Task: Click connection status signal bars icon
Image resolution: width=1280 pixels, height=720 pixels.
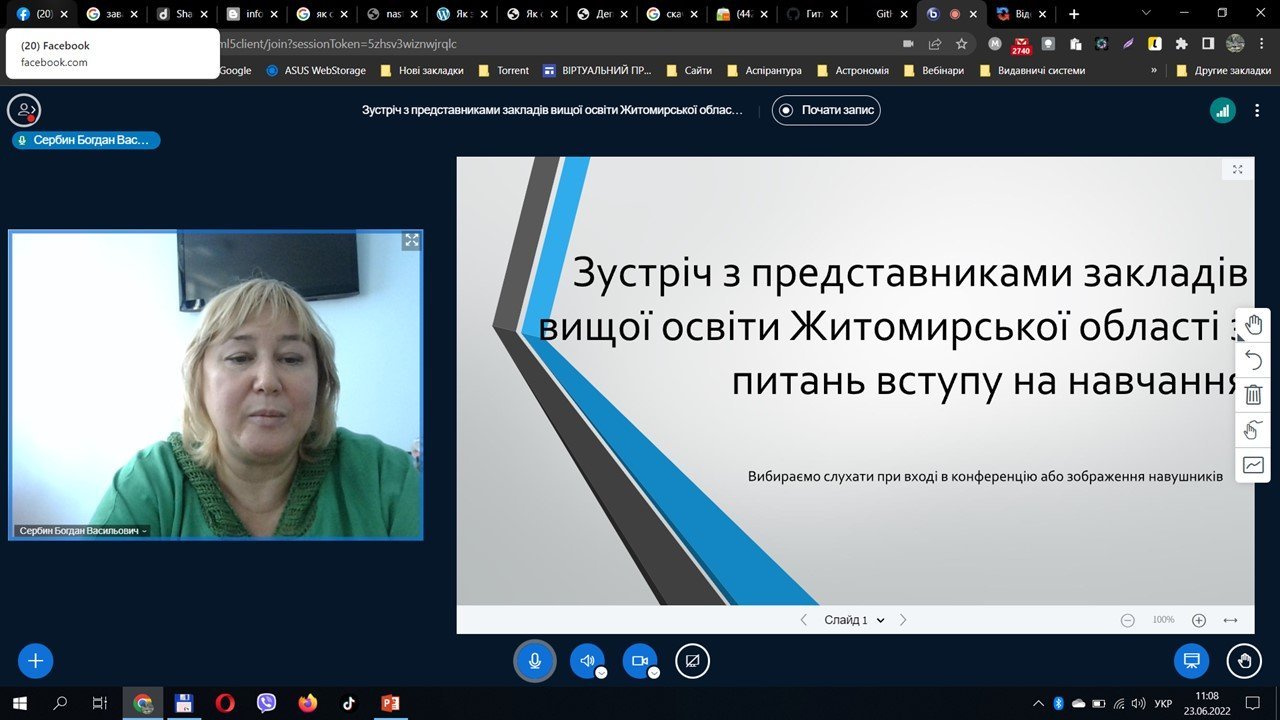Action: tap(1222, 111)
